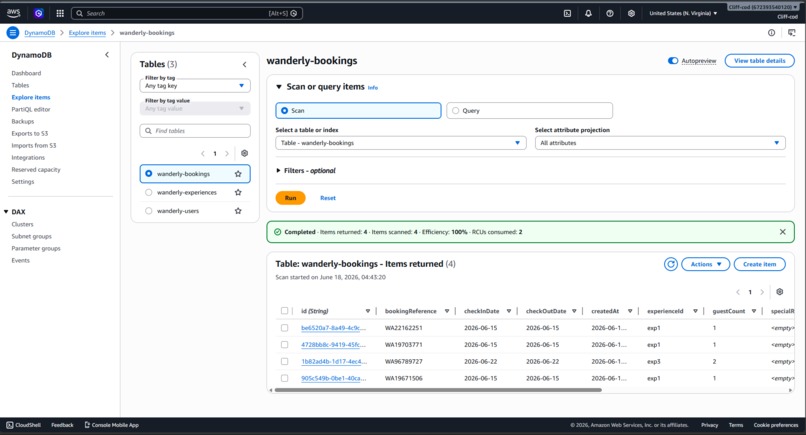Favorite the wanderly-bookings table star
The image size is (806, 435).
238,174
